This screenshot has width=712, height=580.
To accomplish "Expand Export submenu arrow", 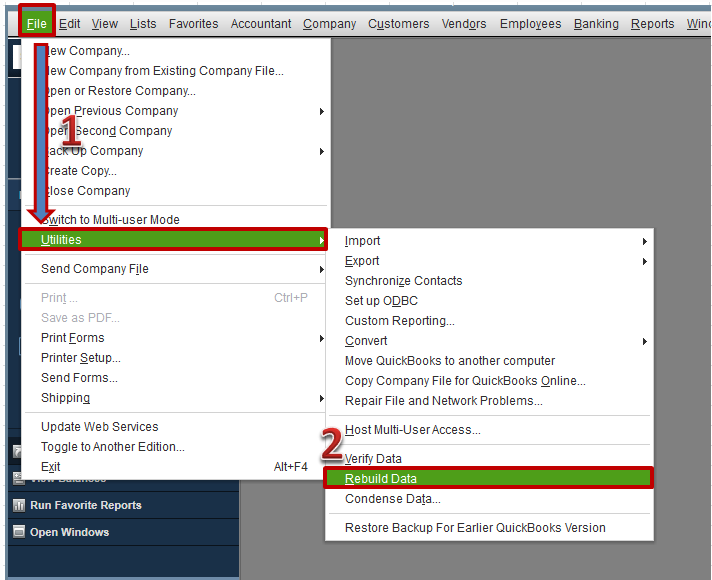I will click(644, 261).
